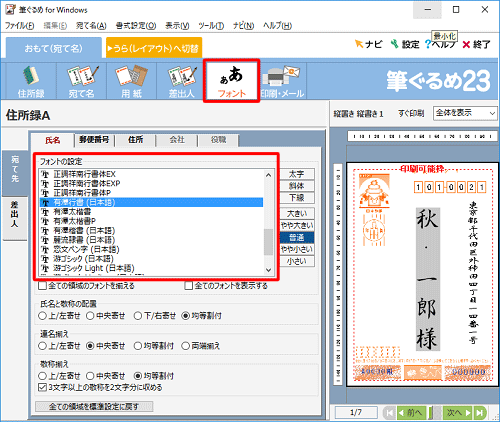Viewport: 500px width, 422px height.
Task: Open the ツール menu
Action: (x=211, y=26)
